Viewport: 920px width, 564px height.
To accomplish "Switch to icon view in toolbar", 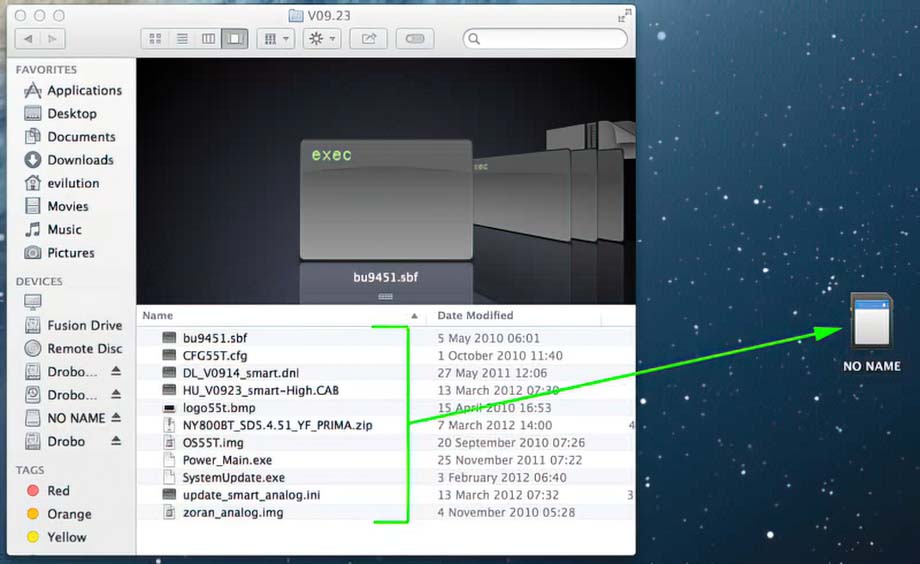I will [x=155, y=39].
